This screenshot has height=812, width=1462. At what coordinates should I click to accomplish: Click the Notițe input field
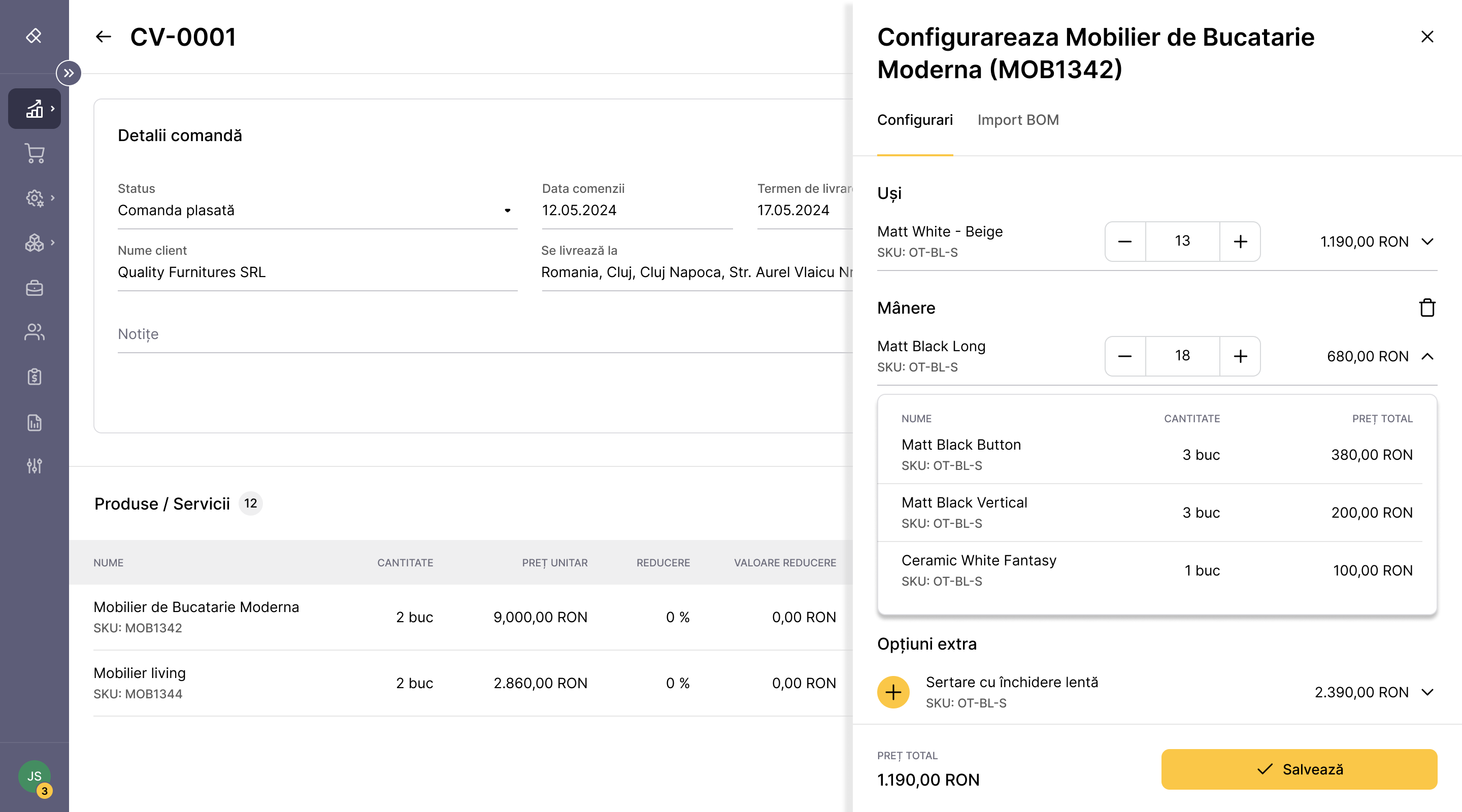click(485, 334)
